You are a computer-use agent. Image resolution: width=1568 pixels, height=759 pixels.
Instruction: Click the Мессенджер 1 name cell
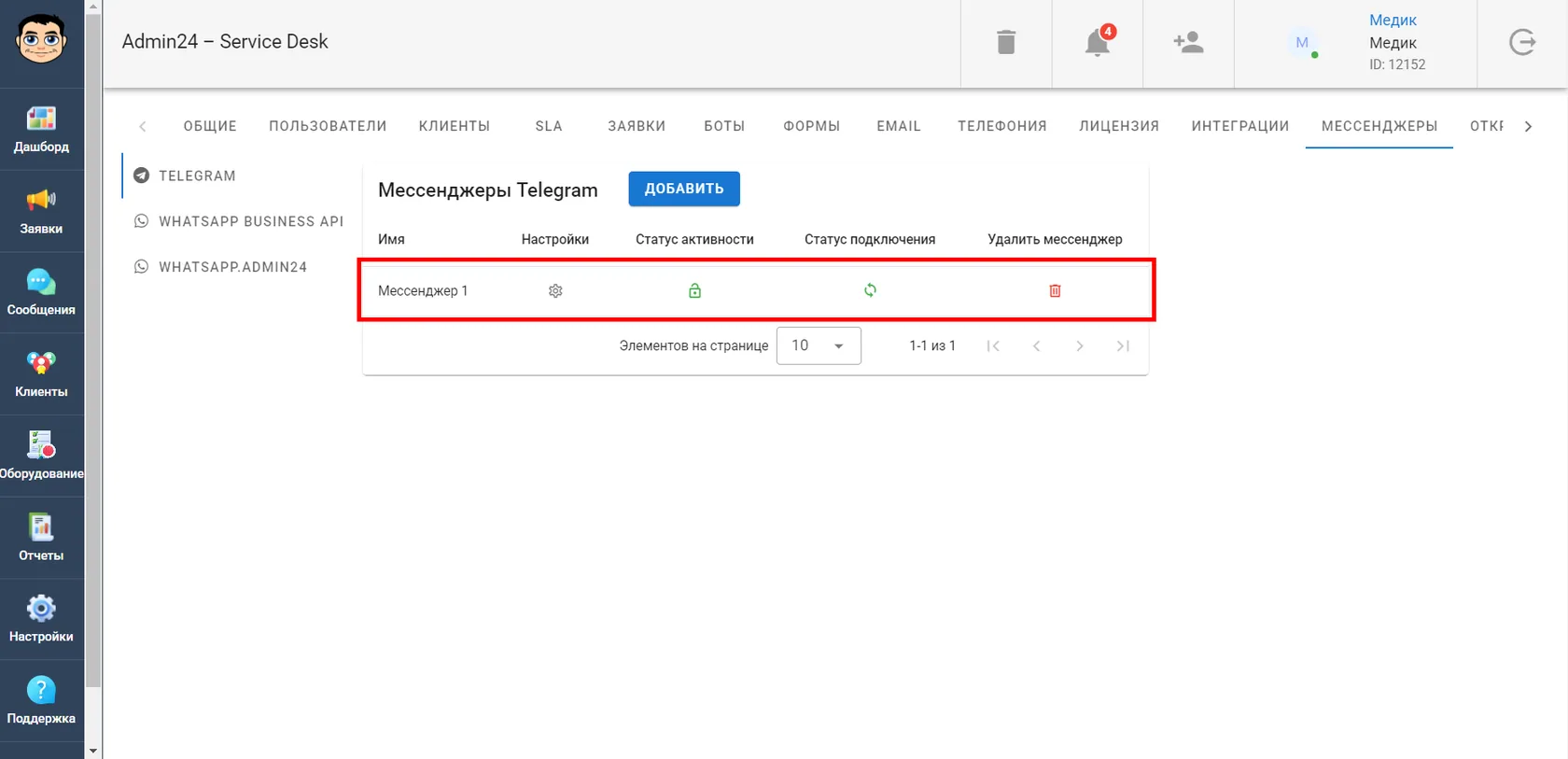(x=423, y=291)
